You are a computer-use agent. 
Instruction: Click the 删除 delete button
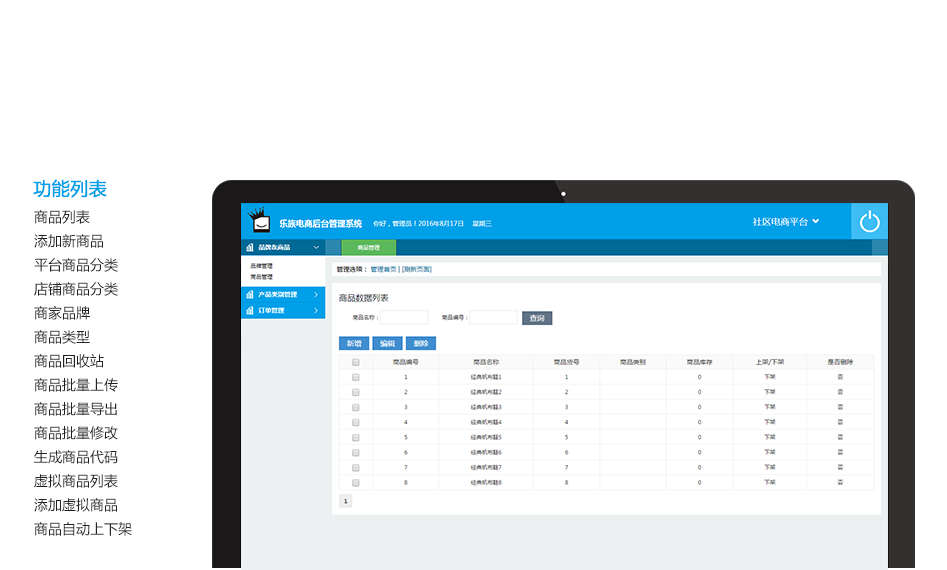tap(421, 343)
